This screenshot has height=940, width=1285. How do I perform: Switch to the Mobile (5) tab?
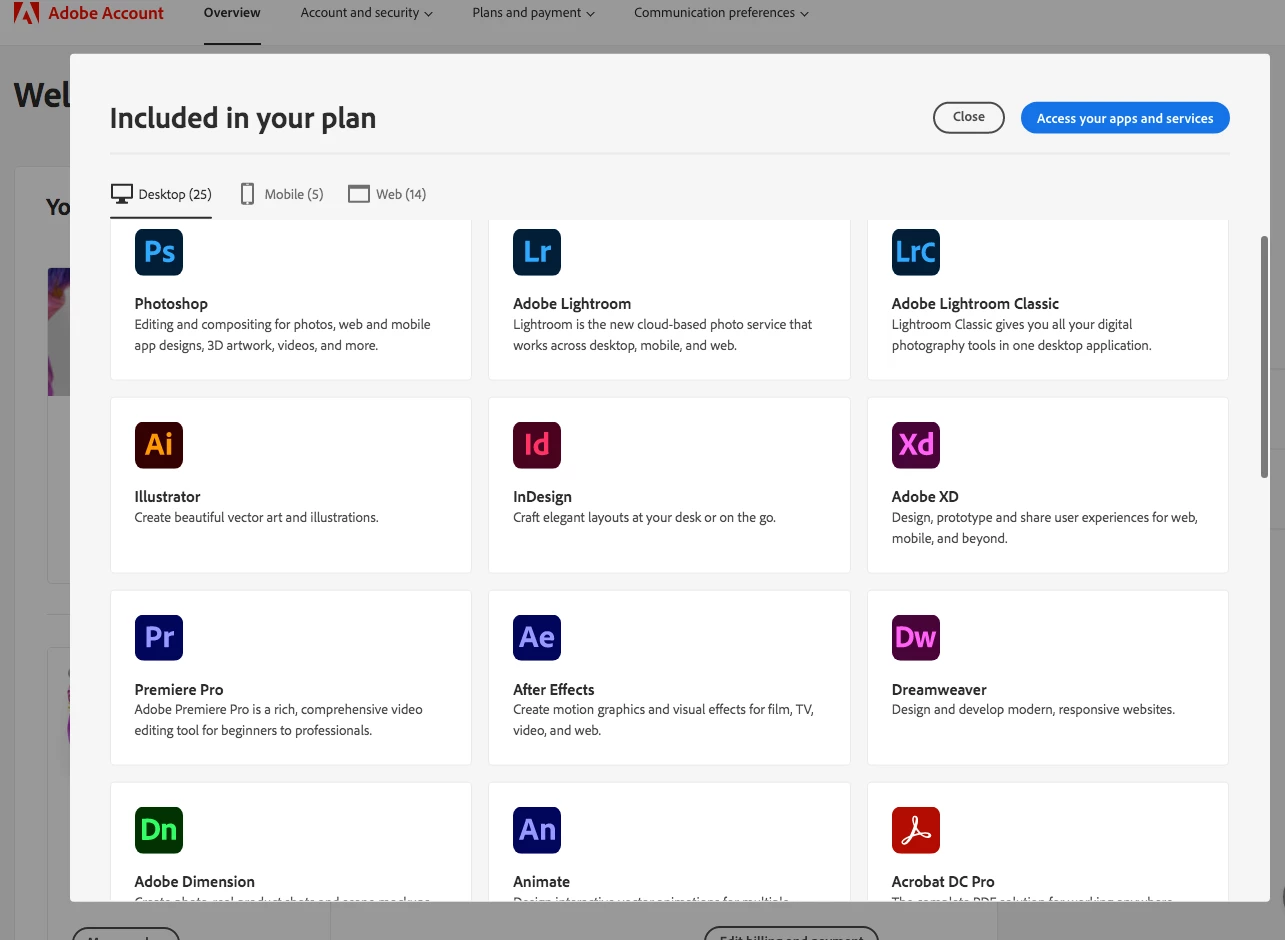[282, 194]
